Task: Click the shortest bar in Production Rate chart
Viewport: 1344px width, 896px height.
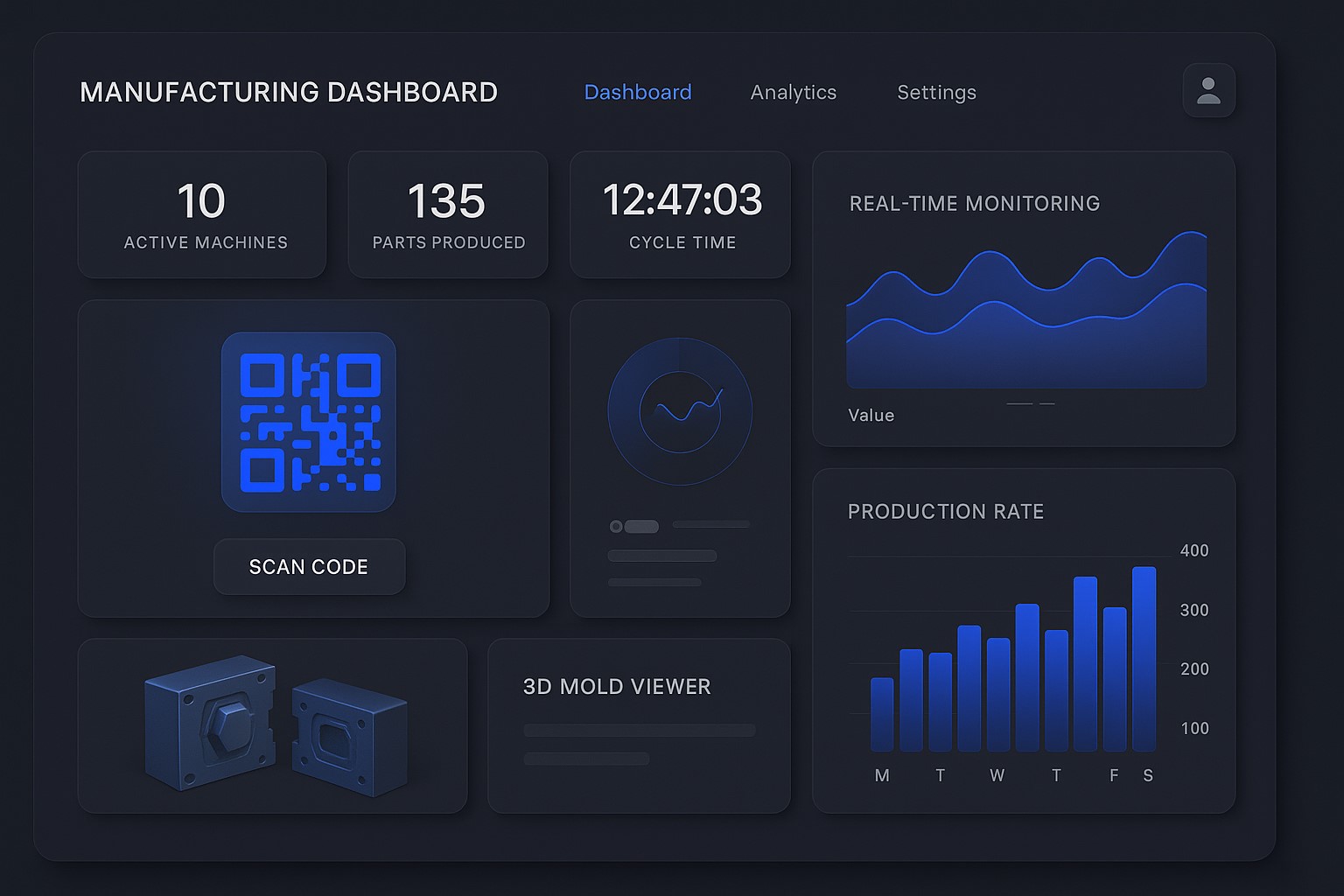Action: tap(882, 715)
